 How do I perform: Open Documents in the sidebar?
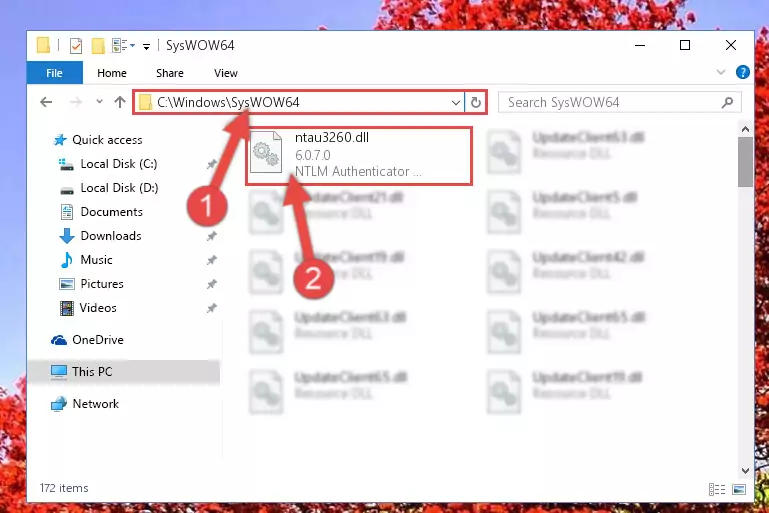(111, 212)
